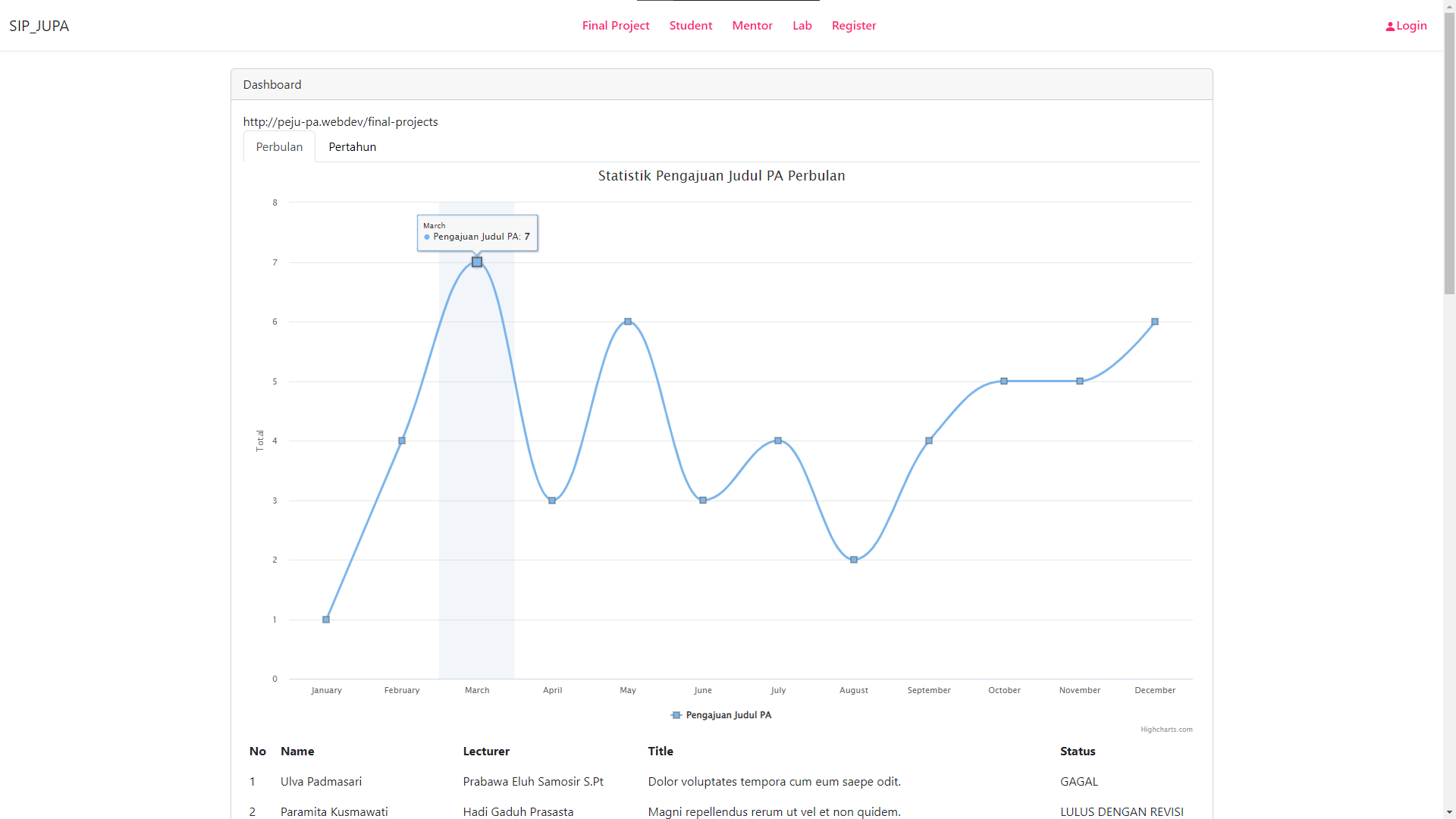The width and height of the screenshot is (1456, 819).
Task: Select the December data point on the chart
Action: pos(1155,321)
